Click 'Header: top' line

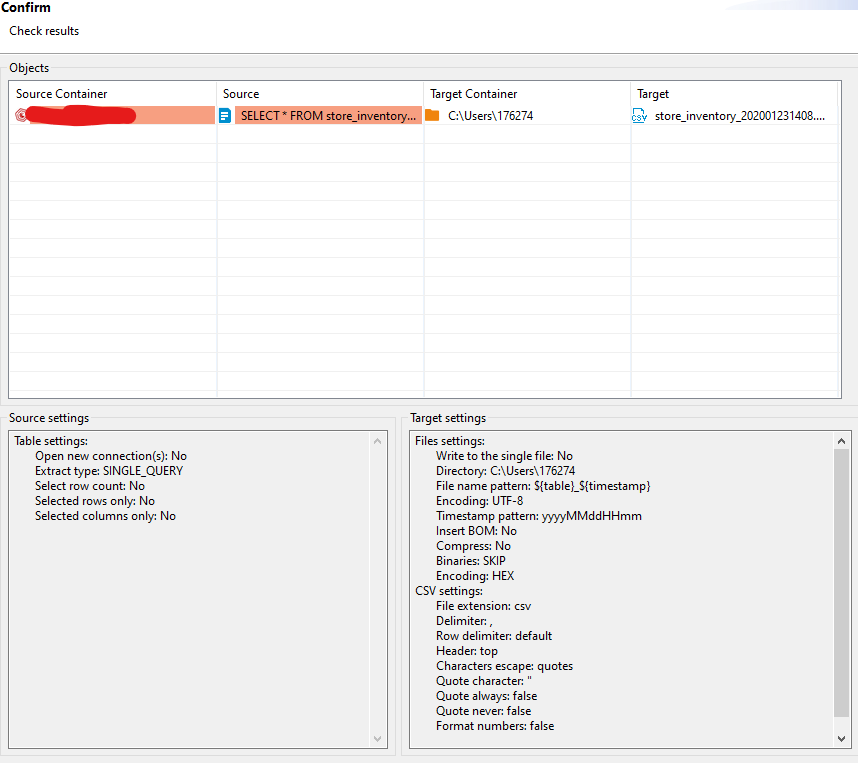[x=467, y=651]
